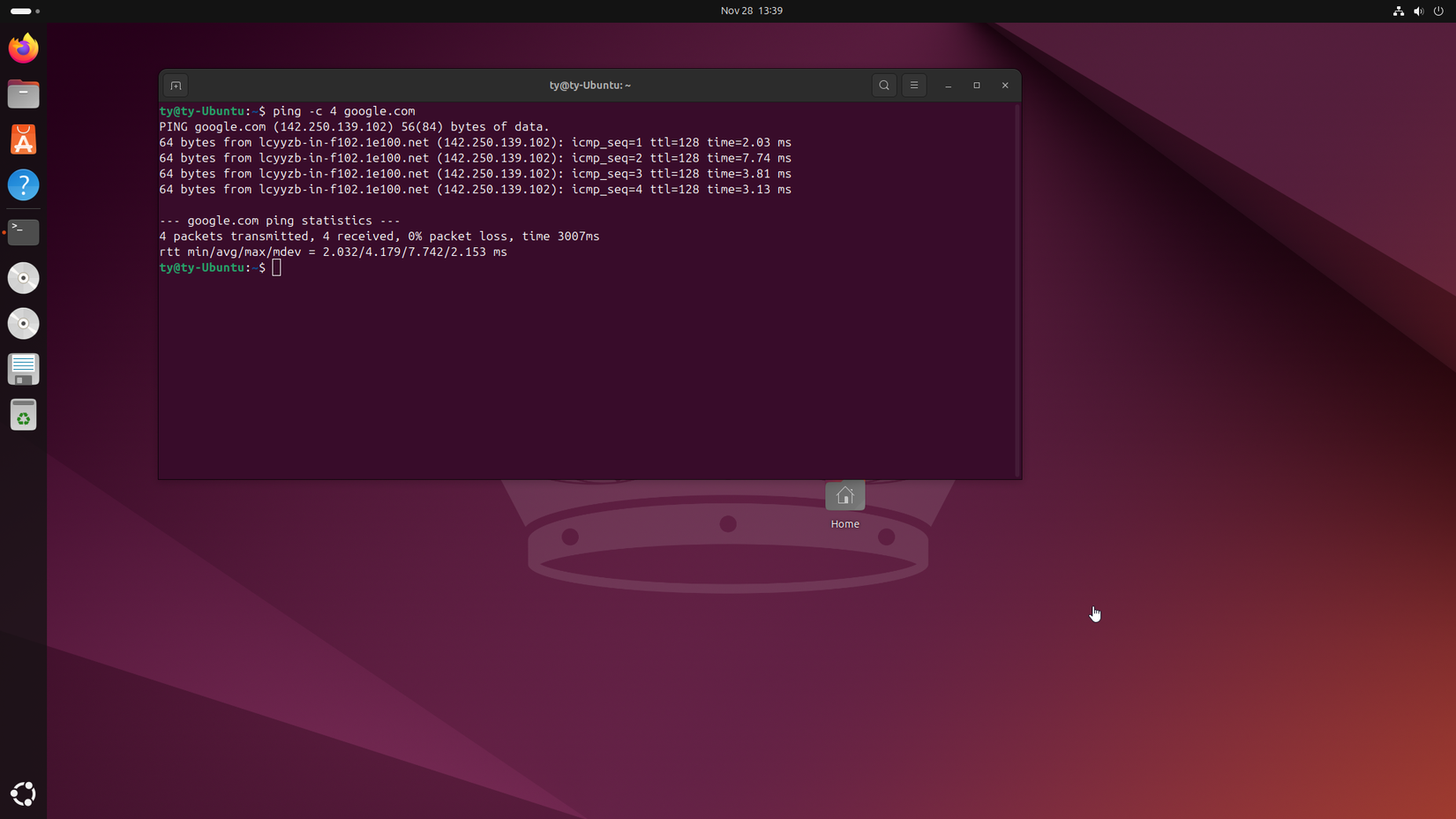
Task: Open the lower disc drive icon in the dock
Action: [23, 323]
